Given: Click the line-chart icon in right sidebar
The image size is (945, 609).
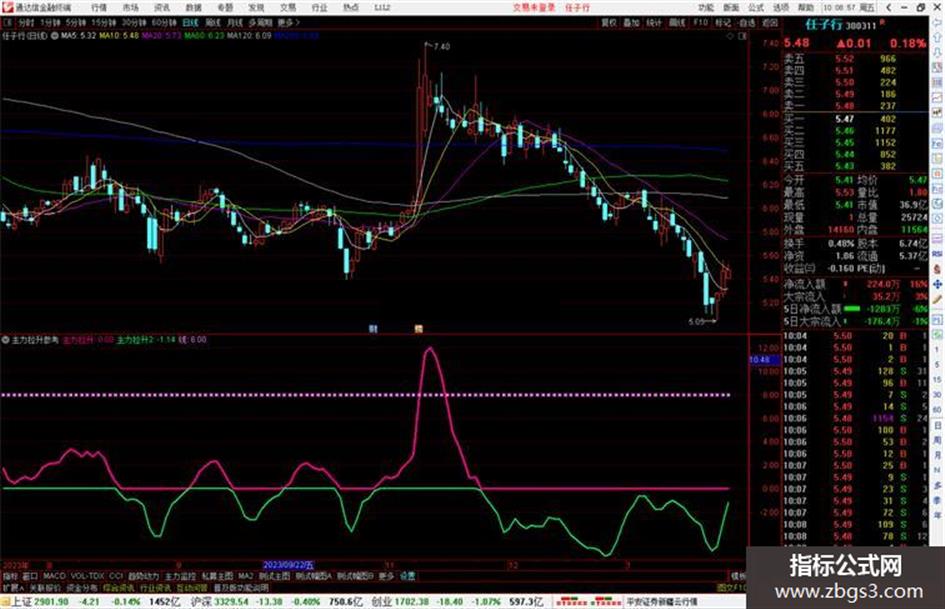Looking at the screenshot, I should click(937, 97).
